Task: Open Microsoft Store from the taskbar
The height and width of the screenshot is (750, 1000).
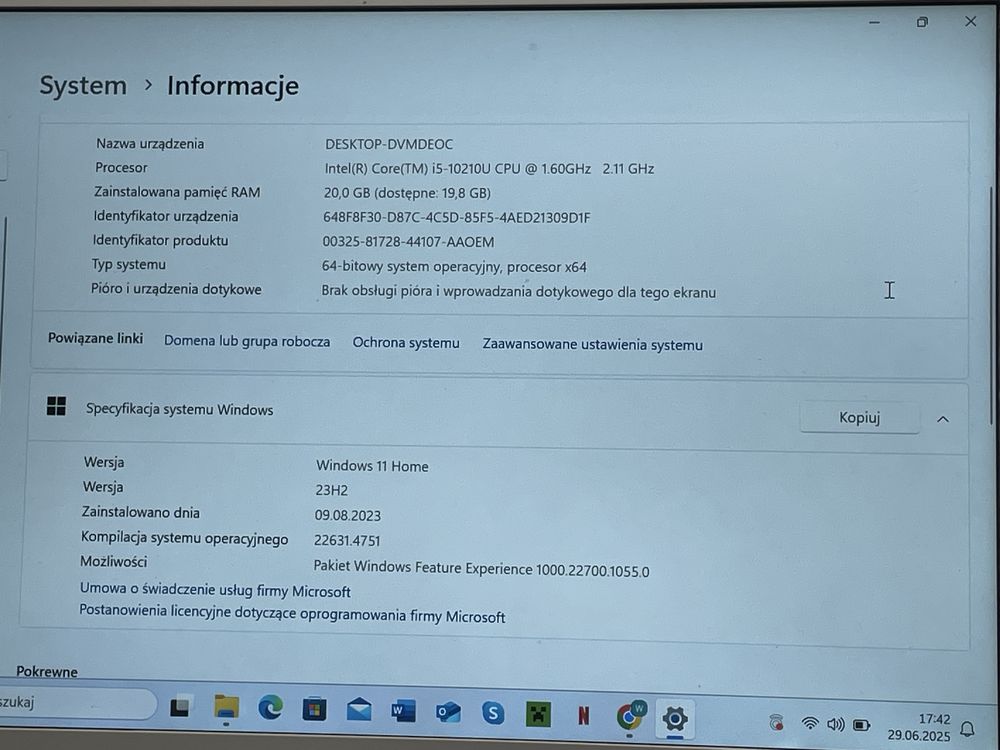Action: (x=314, y=710)
